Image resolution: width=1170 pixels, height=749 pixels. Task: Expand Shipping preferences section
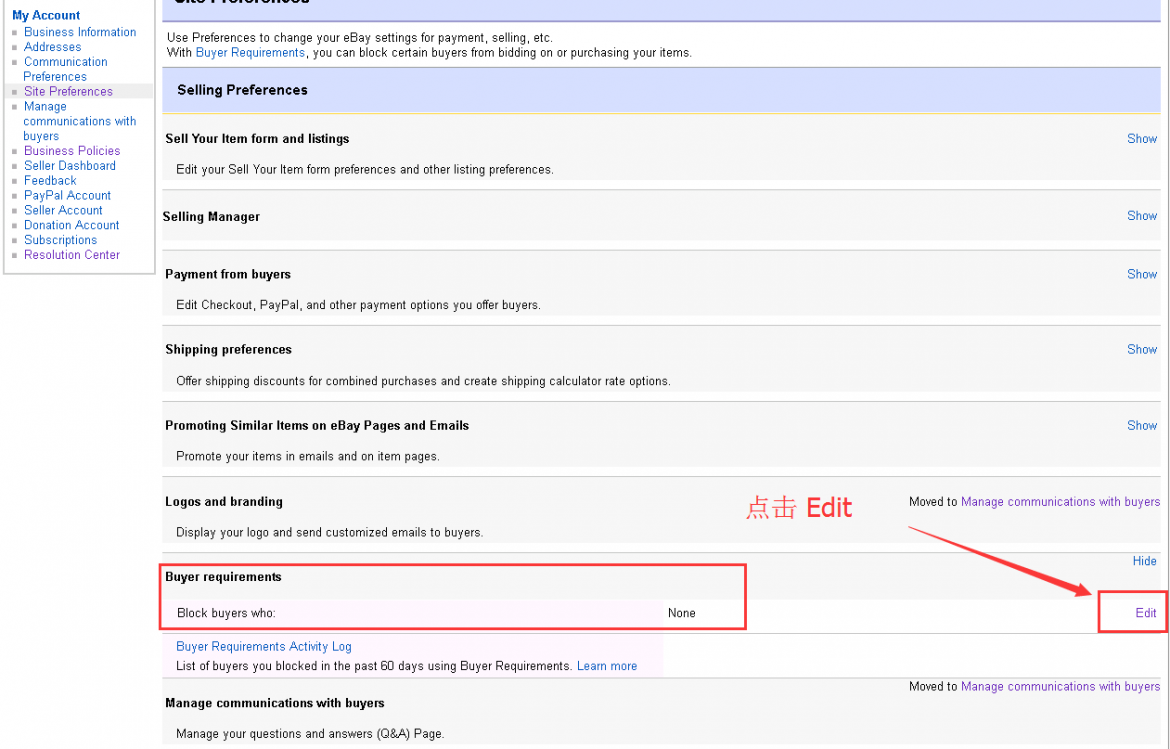tap(1141, 349)
